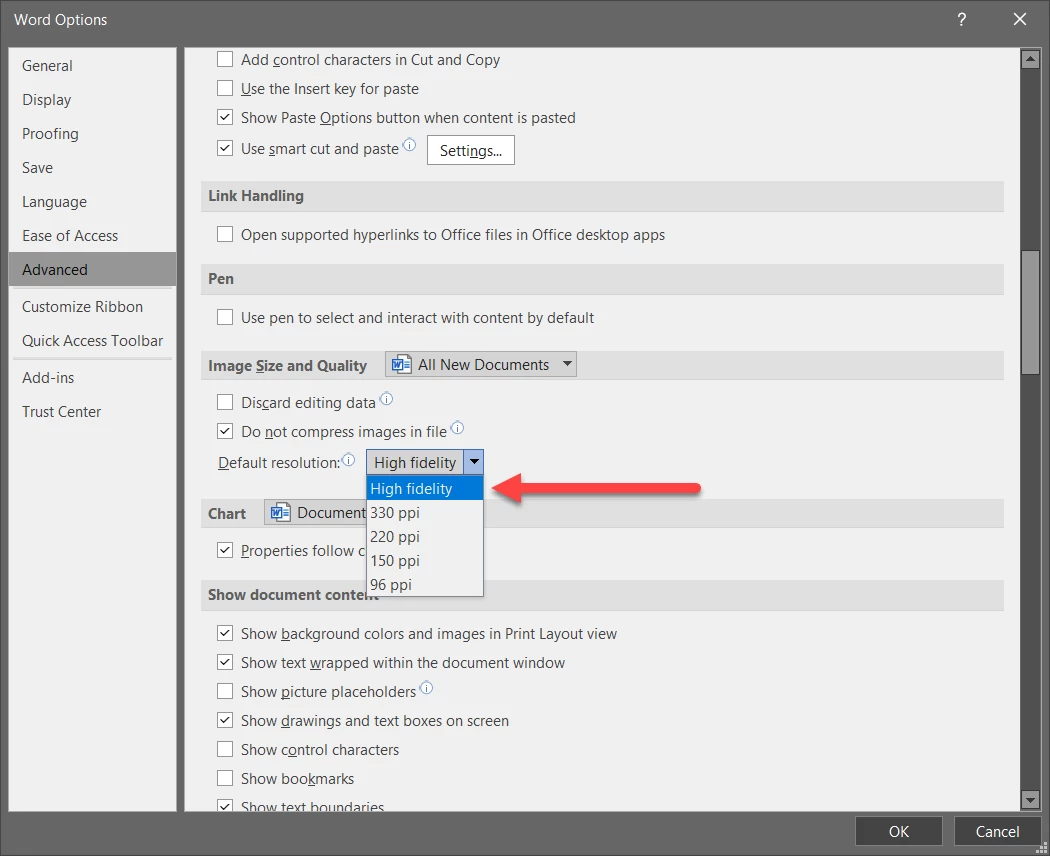Check Use the Insert key for paste
1050x856 pixels.
click(x=225, y=88)
